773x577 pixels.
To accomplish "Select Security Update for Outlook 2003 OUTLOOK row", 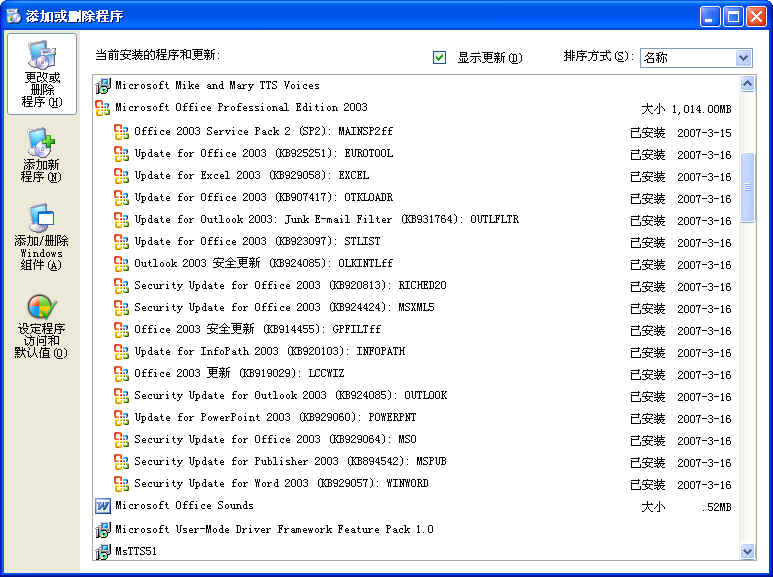I will tap(291, 395).
